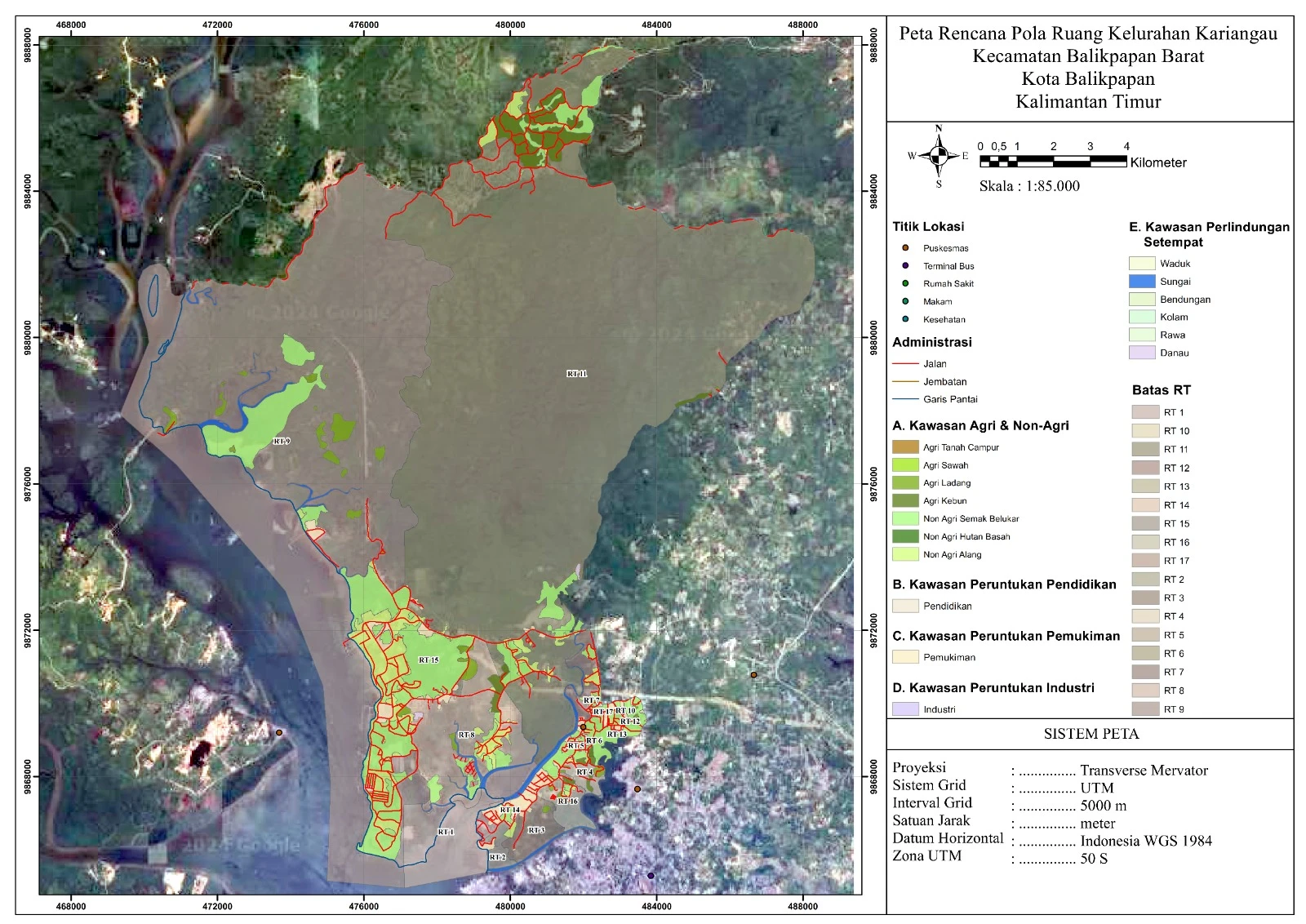Click the 'Administrasi' legend heading
The image size is (1306, 924).
click(x=932, y=343)
